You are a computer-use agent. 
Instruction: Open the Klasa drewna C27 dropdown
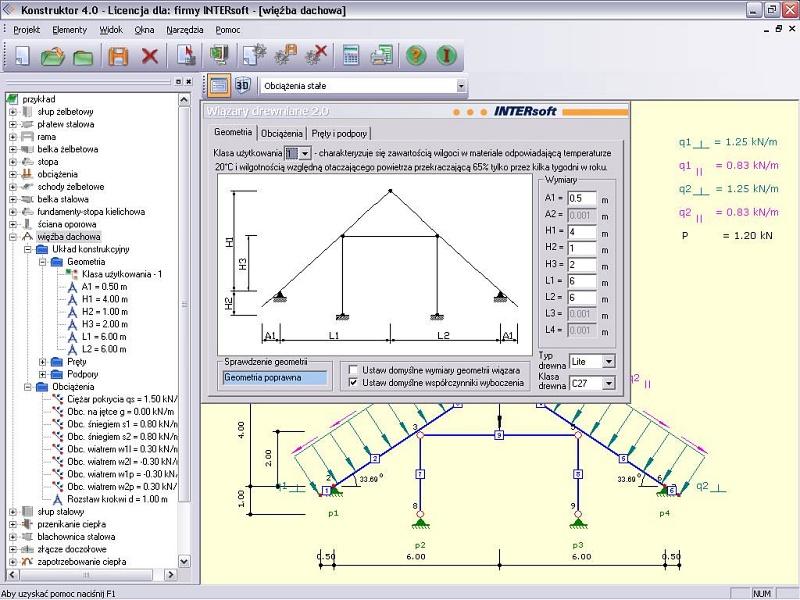pyautogui.click(x=608, y=383)
